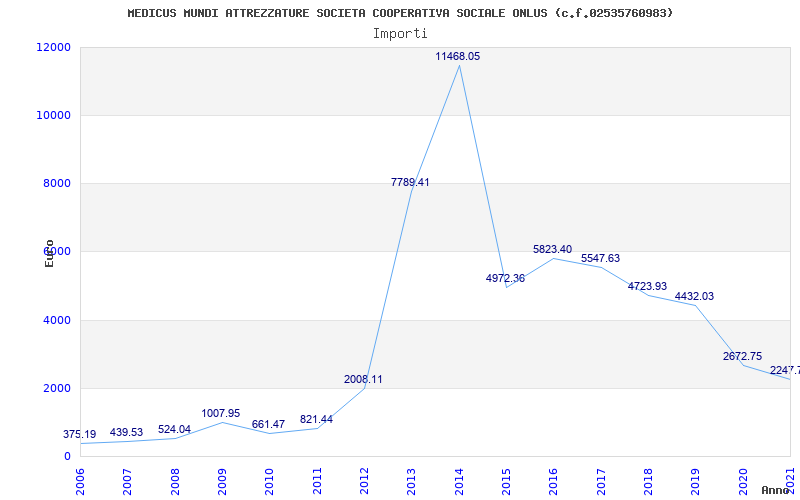Click the x-axis year 2017
Screen dimensions: 800x500
click(x=601, y=482)
